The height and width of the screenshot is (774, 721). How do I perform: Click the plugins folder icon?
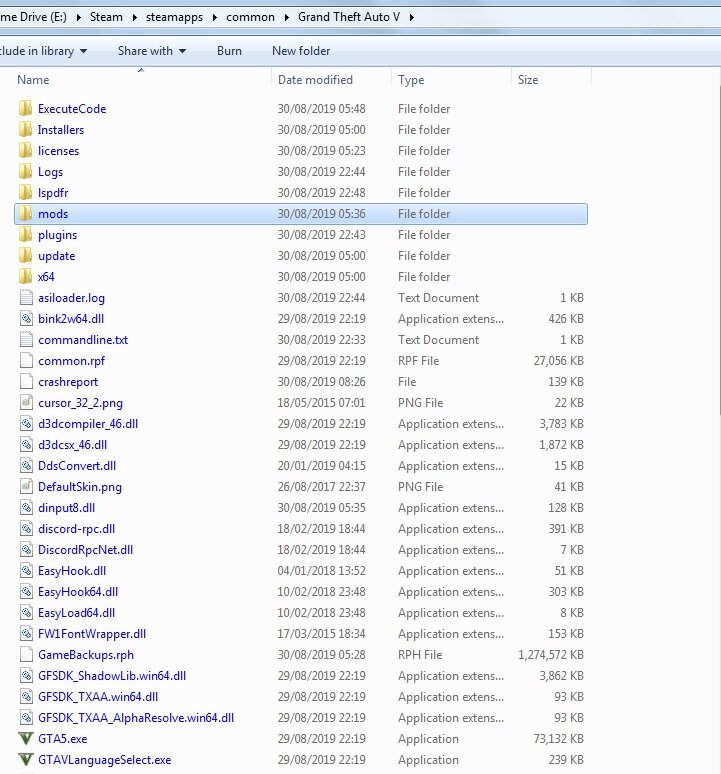tap(26, 235)
